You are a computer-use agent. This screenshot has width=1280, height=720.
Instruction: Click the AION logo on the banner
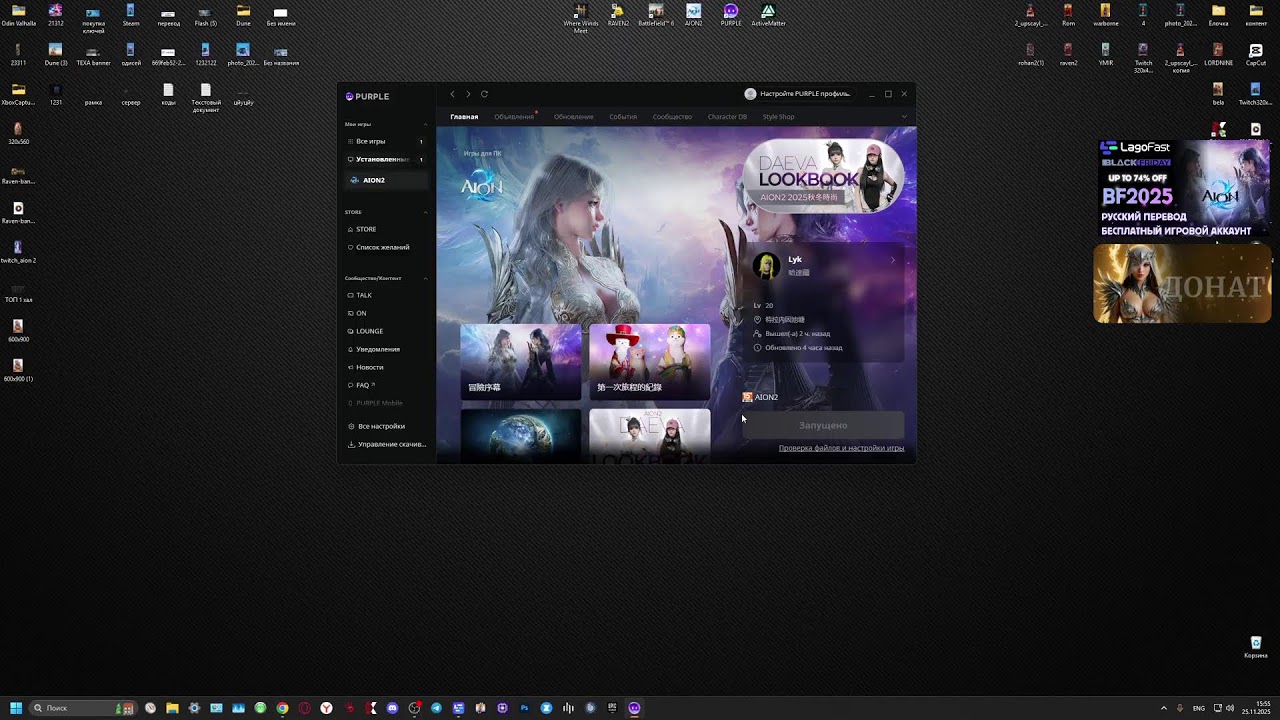pyautogui.click(x=481, y=187)
